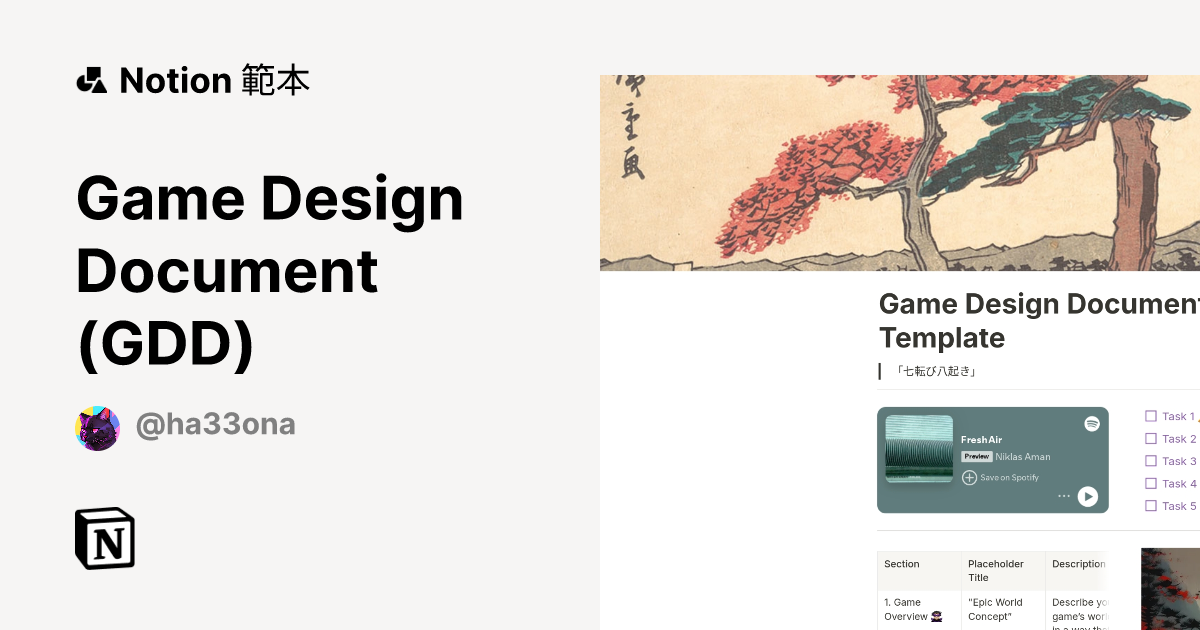This screenshot has width=1200, height=630.
Task: Select the 七転び八起き quote text
Action: click(x=935, y=371)
